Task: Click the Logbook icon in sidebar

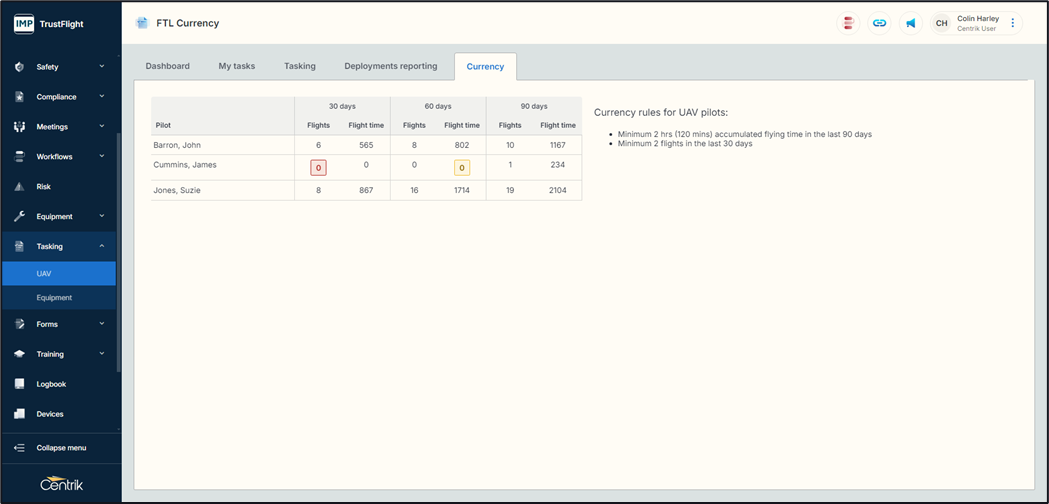Action: (19, 384)
